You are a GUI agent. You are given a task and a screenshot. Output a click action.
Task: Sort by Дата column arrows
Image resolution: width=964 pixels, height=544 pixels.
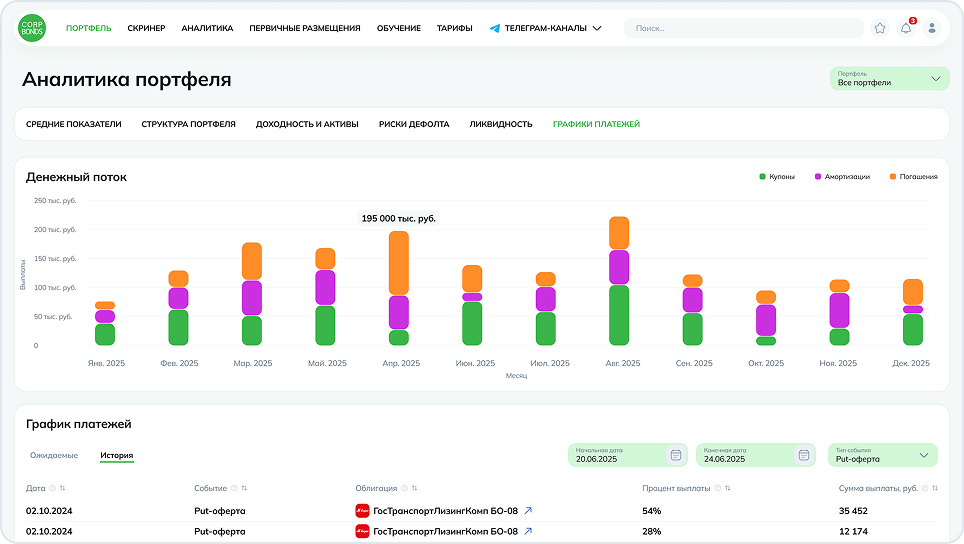[63, 488]
